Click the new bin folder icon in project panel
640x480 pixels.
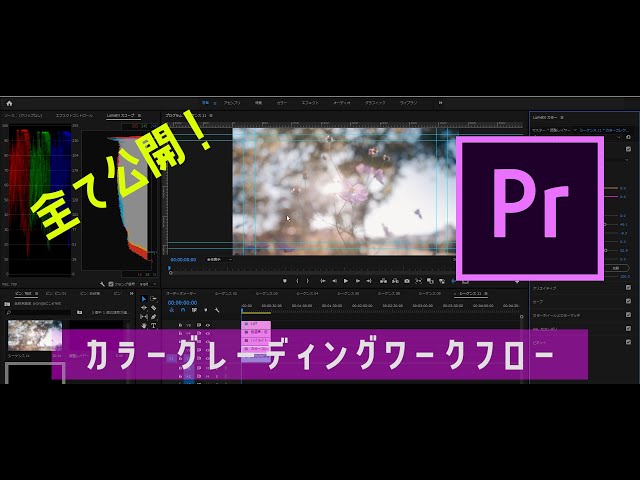[x=79, y=312]
